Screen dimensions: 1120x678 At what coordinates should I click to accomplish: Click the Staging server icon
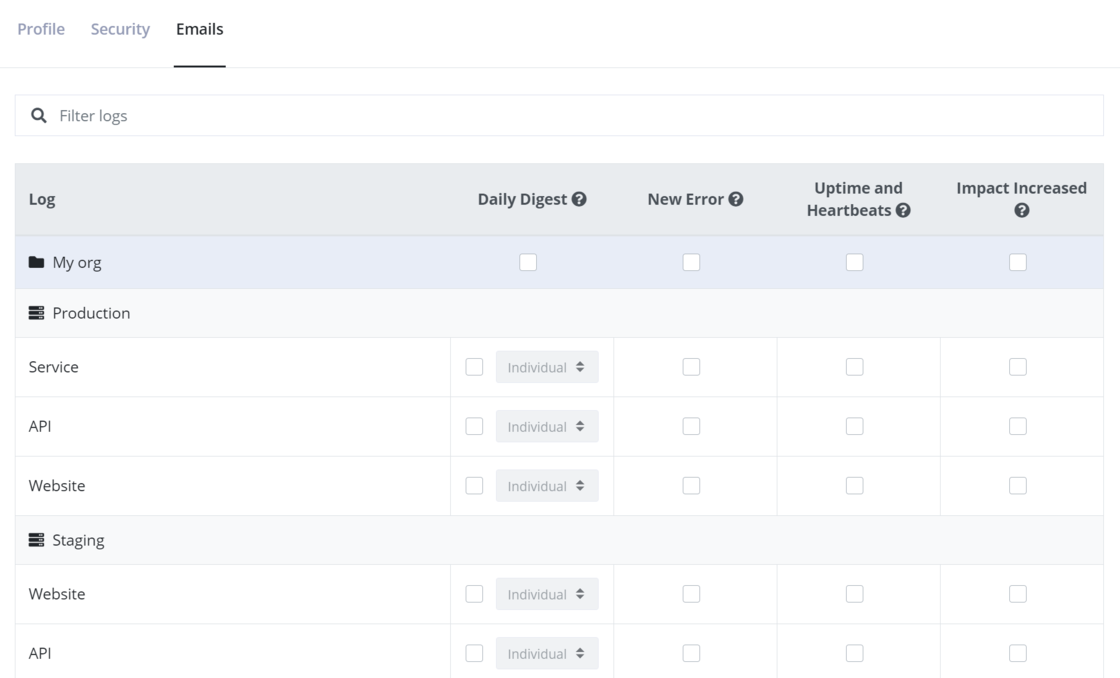pyautogui.click(x=36, y=540)
